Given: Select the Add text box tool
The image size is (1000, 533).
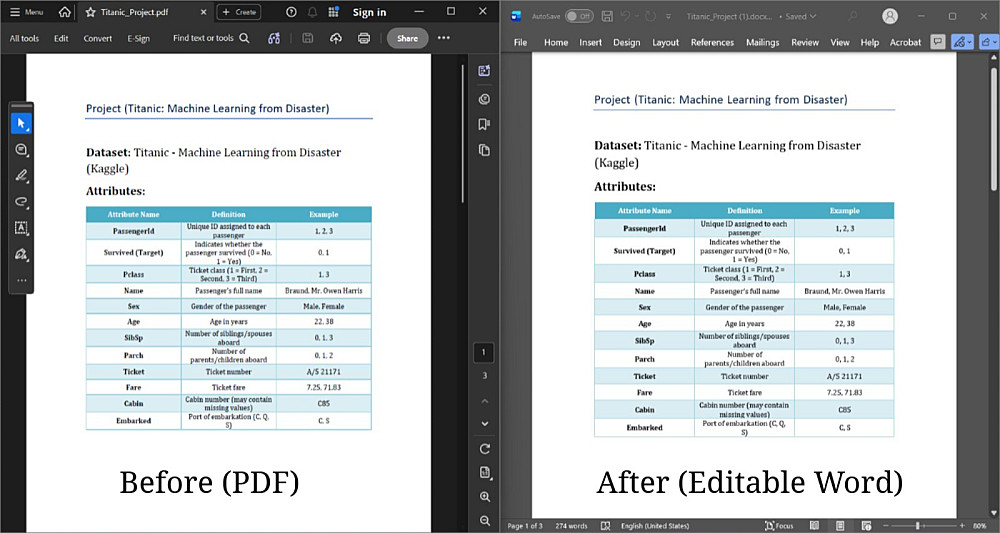Looking at the screenshot, I should tap(21, 228).
